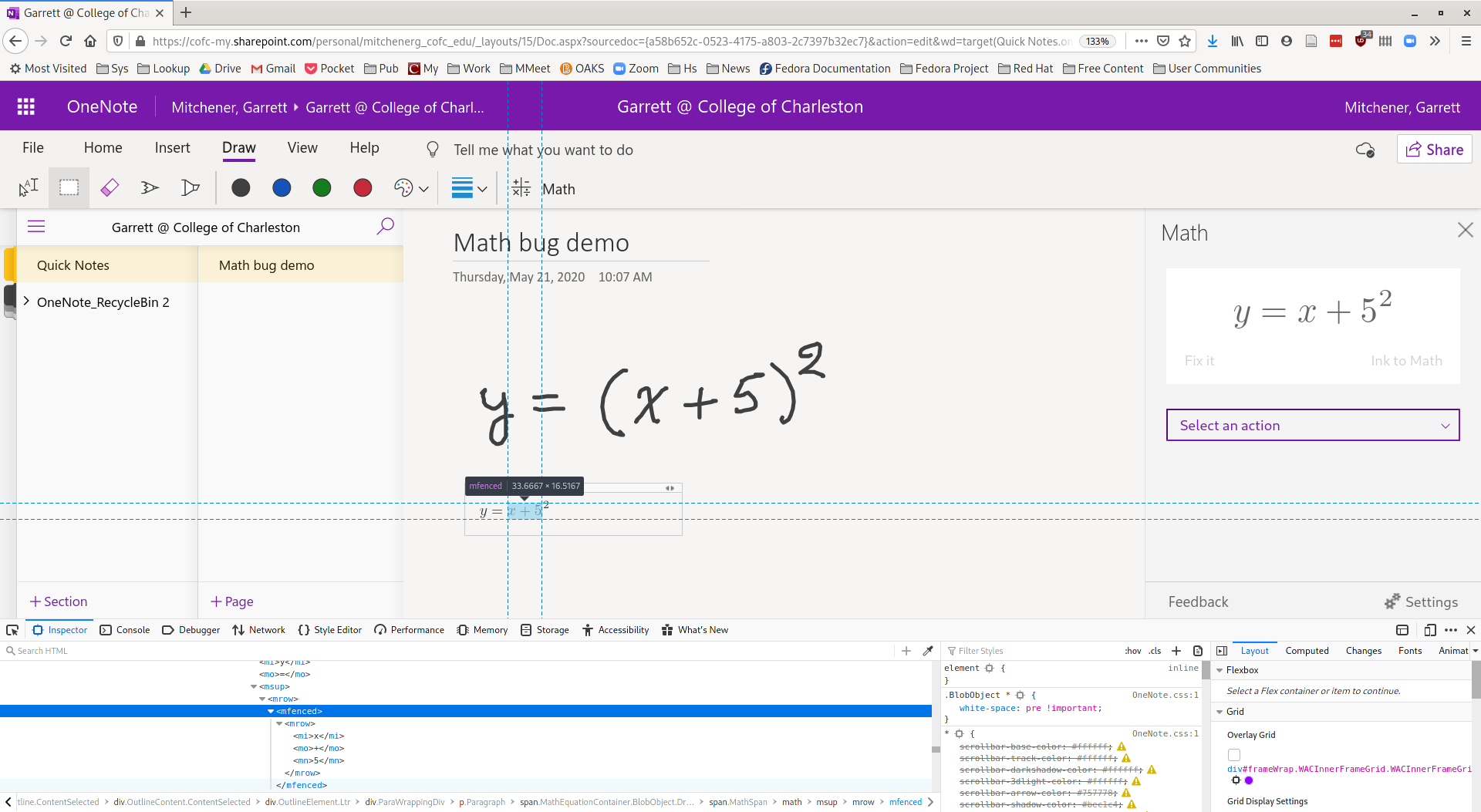Open more ink colors palette dropdown

(410, 188)
